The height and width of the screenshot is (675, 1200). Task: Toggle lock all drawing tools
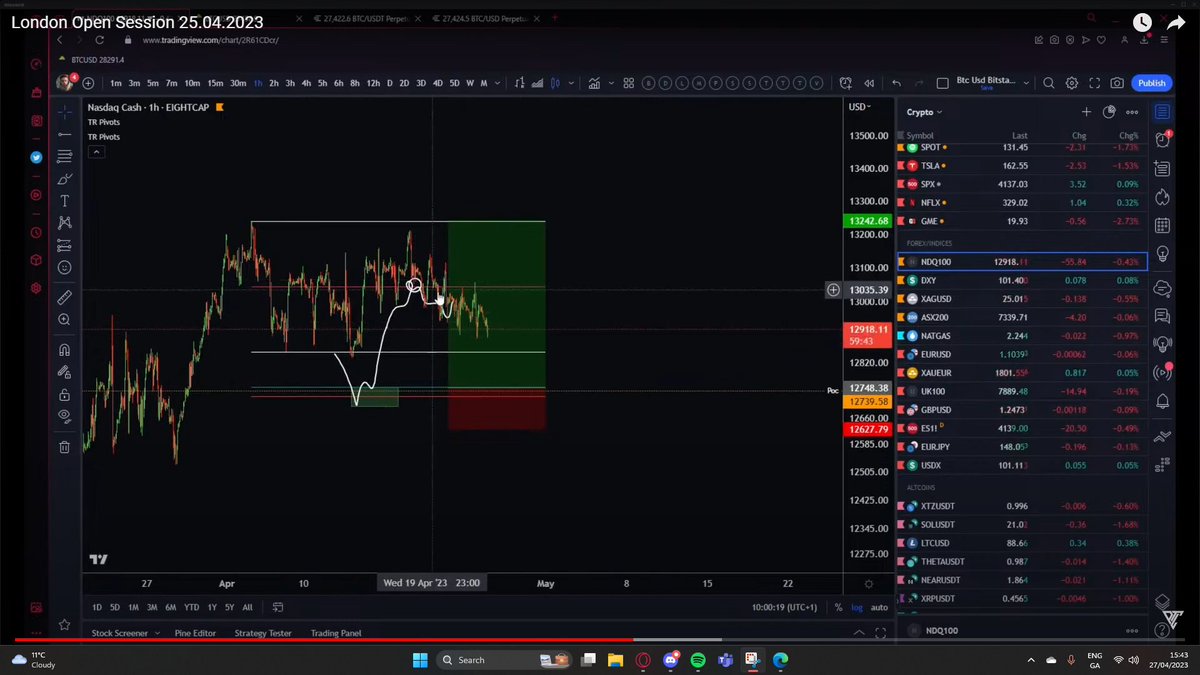[x=64, y=393]
